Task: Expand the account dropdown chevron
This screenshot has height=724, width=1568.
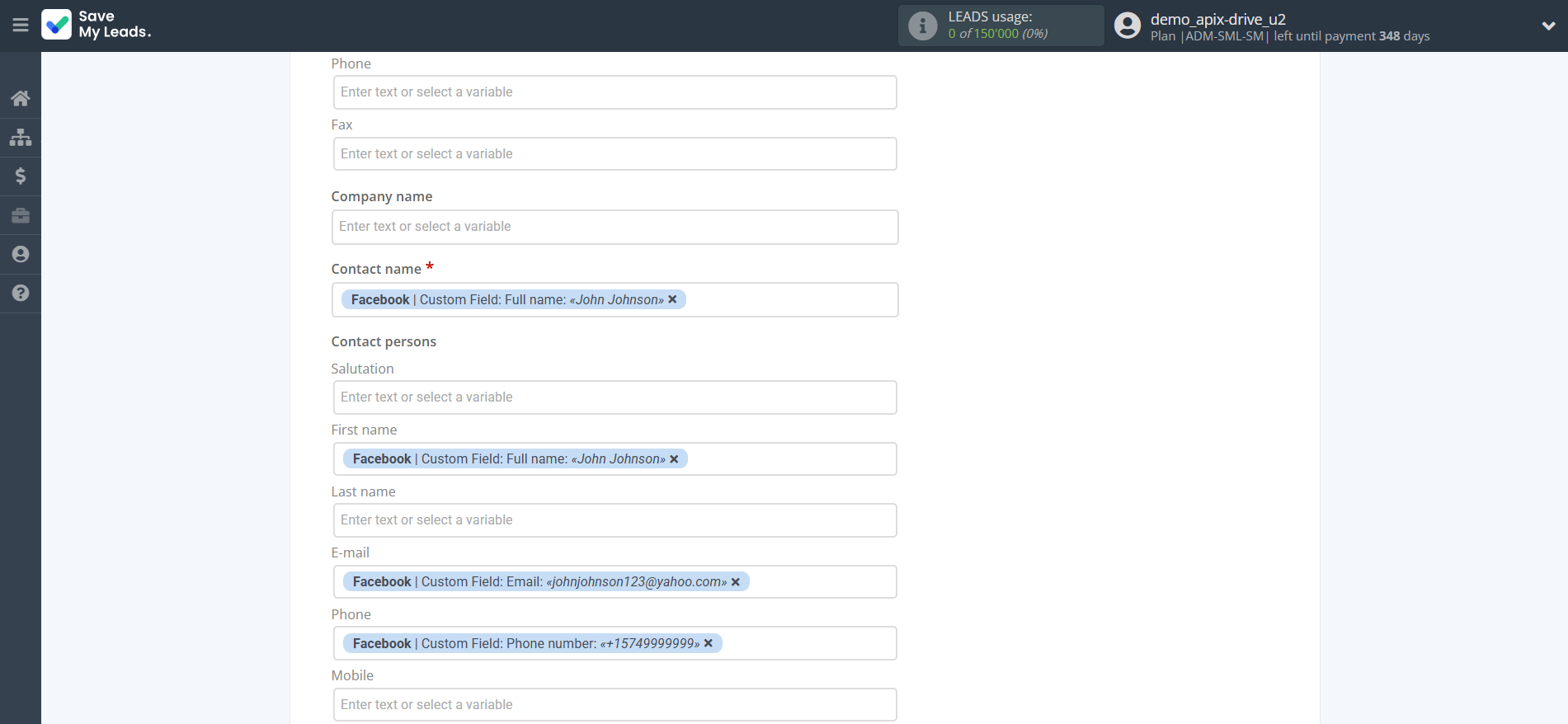Action: (1548, 26)
